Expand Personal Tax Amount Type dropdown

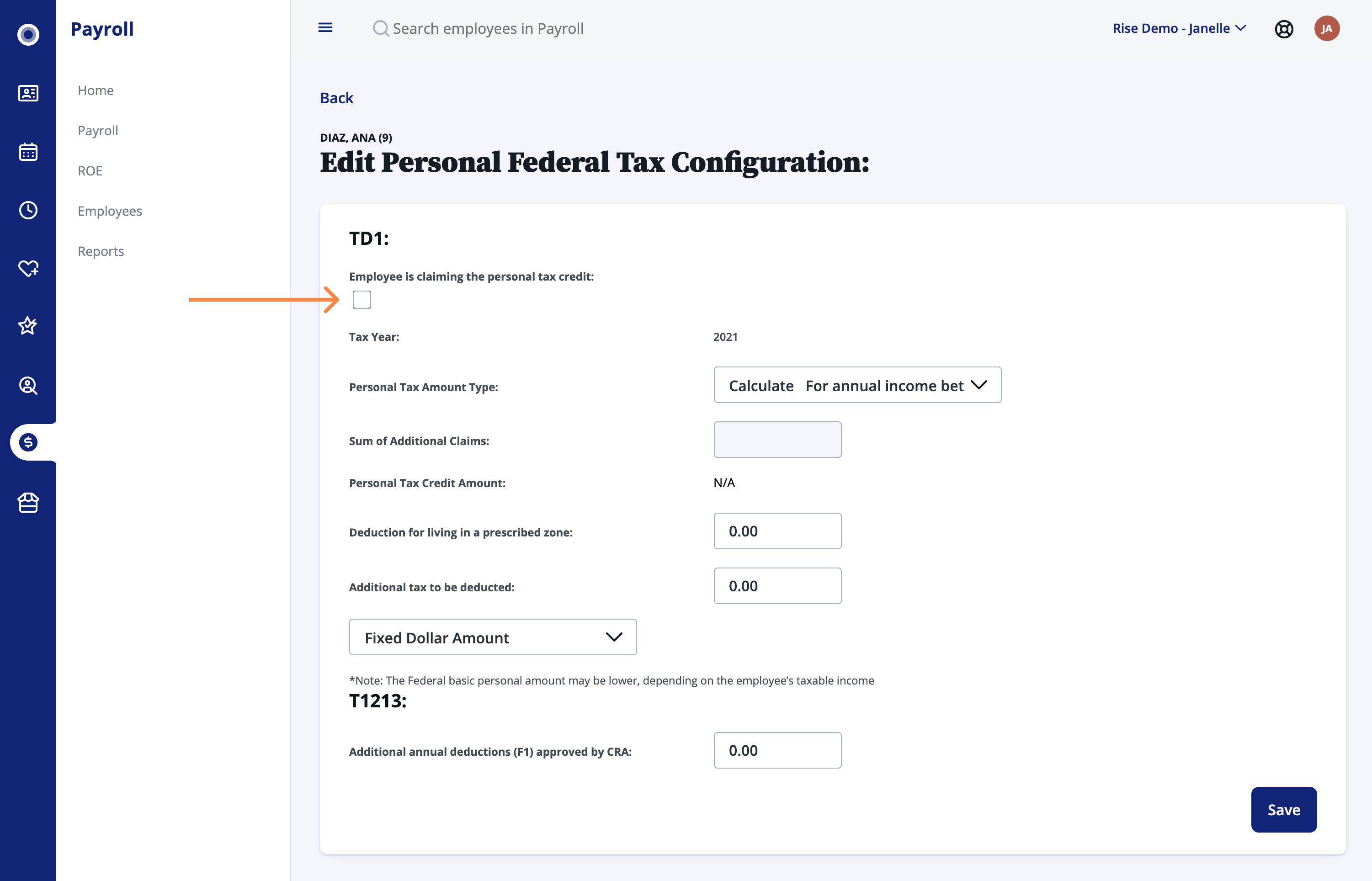(857, 385)
